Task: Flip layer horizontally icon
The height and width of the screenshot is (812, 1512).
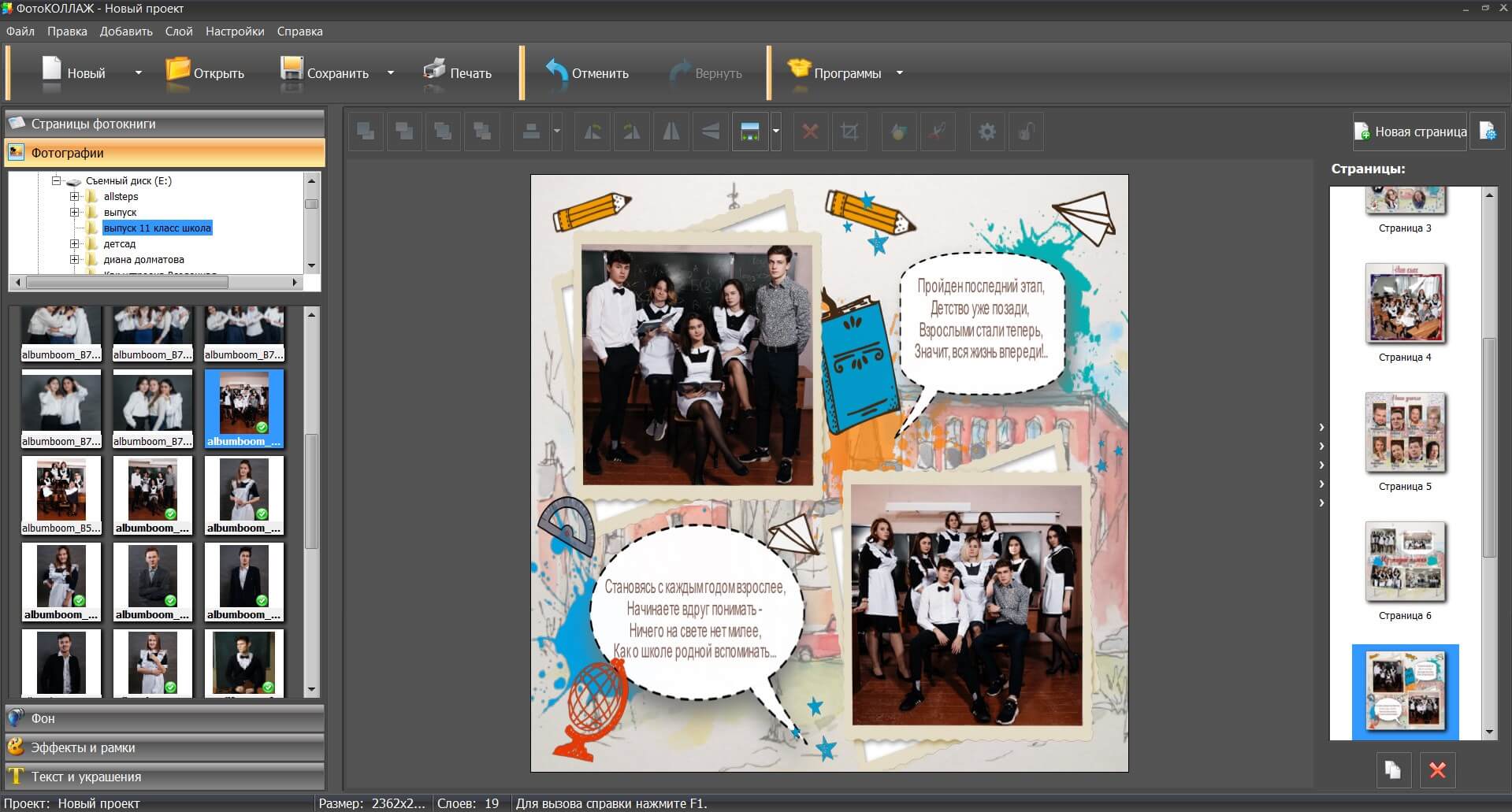Action: (671, 132)
